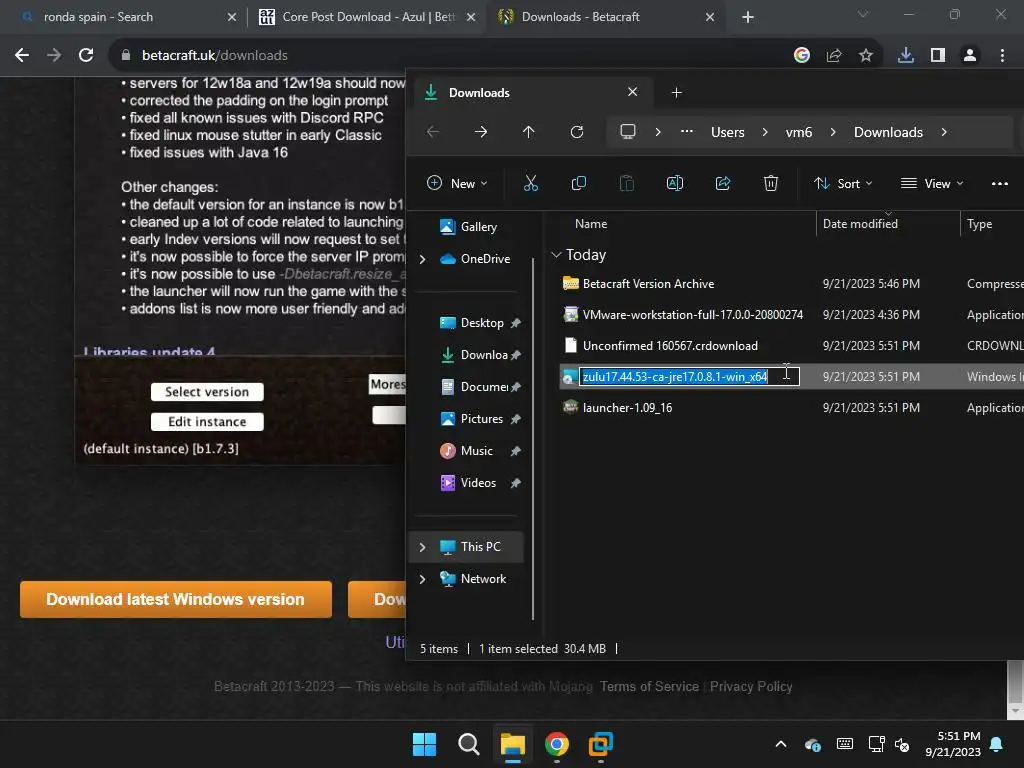Click the Share icon in Explorer toolbar

tap(723, 184)
